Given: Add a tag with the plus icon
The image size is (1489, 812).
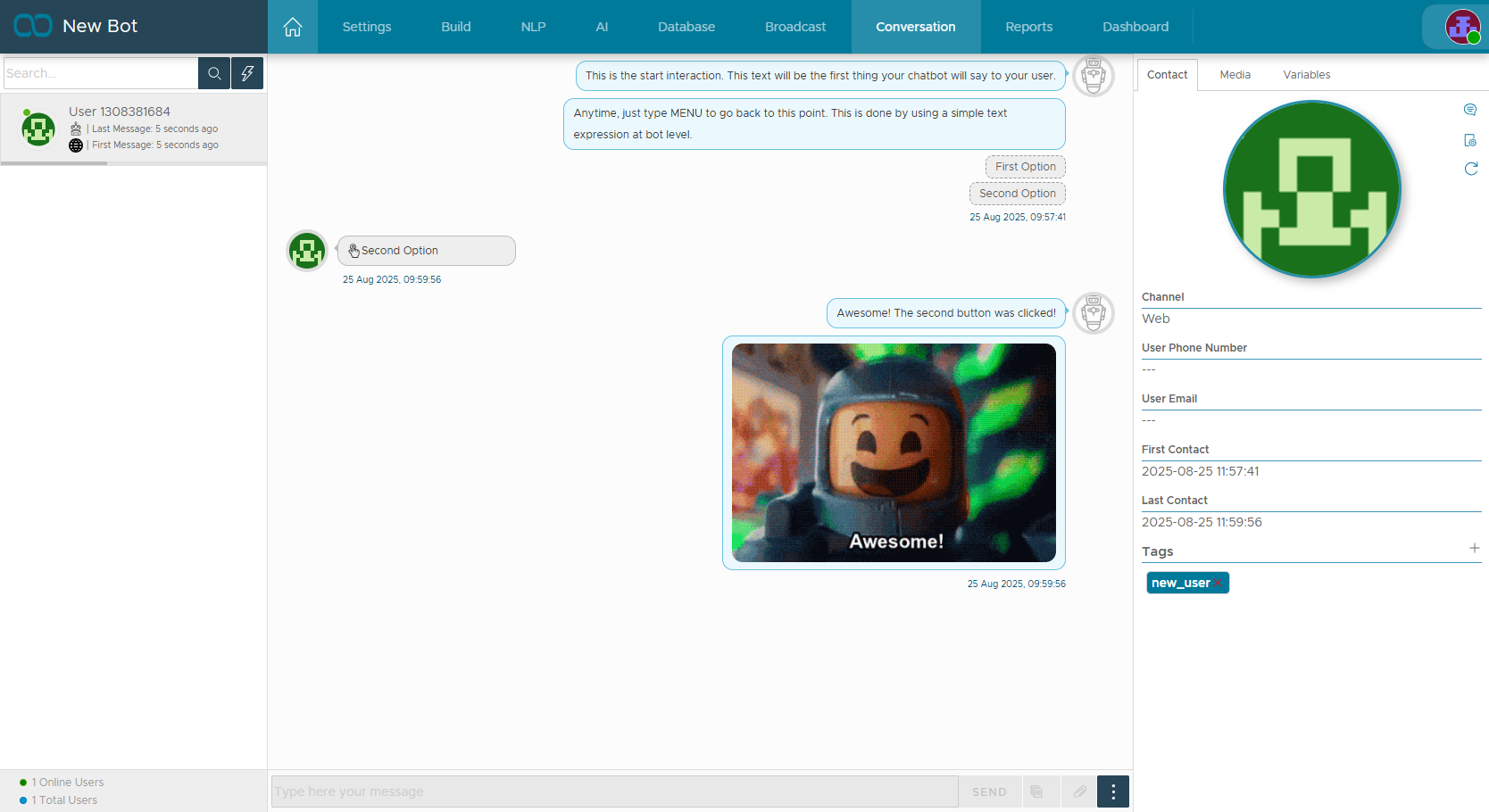Looking at the screenshot, I should point(1474,548).
